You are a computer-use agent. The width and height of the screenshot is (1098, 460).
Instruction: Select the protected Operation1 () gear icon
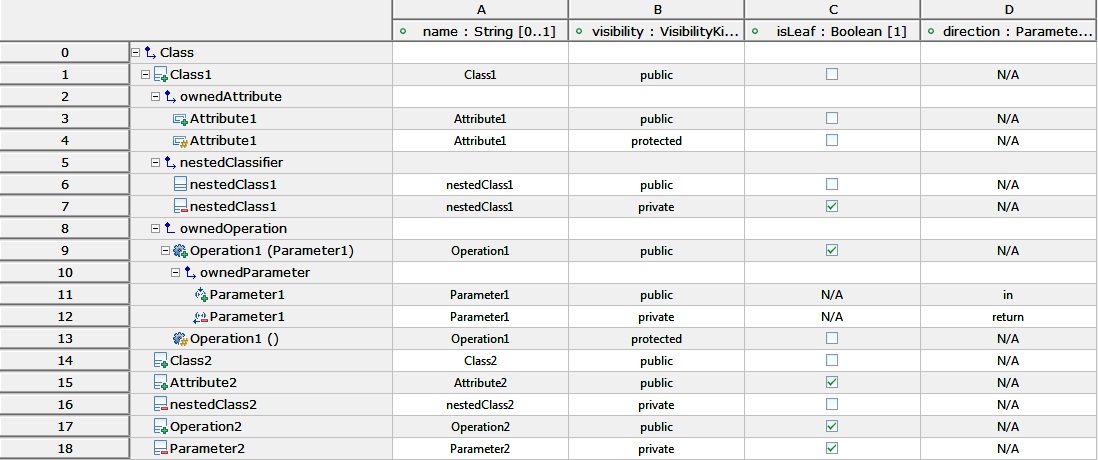coord(180,339)
